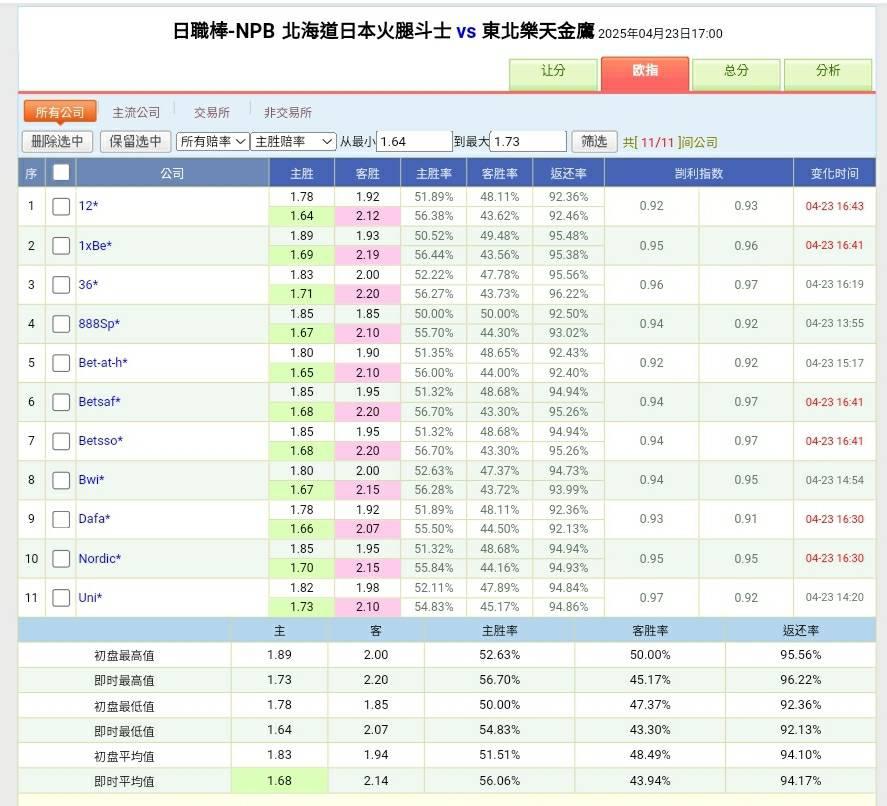Screen dimensions: 887x806
Task: Click the 04-23 16:43 change time
Action: [x=834, y=206]
